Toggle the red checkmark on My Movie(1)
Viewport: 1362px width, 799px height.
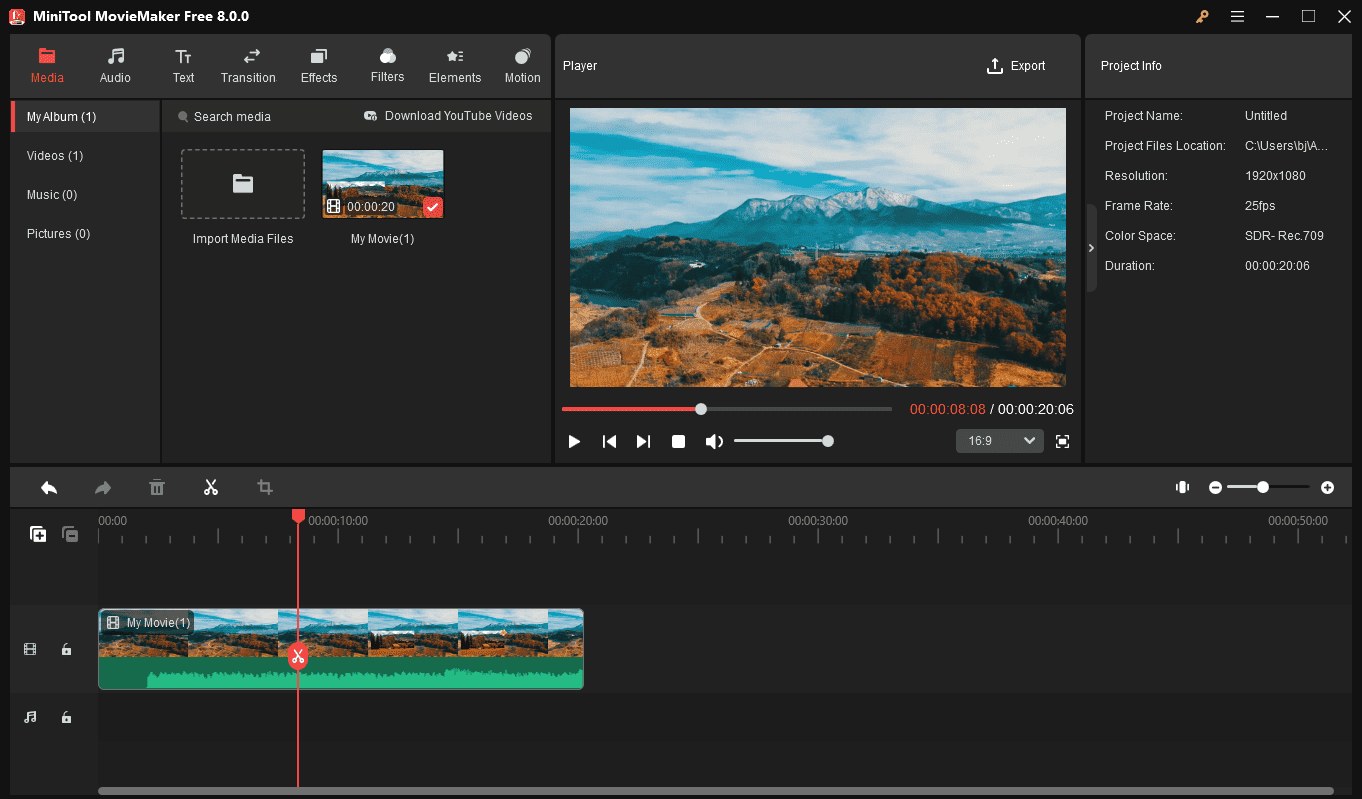(x=432, y=207)
